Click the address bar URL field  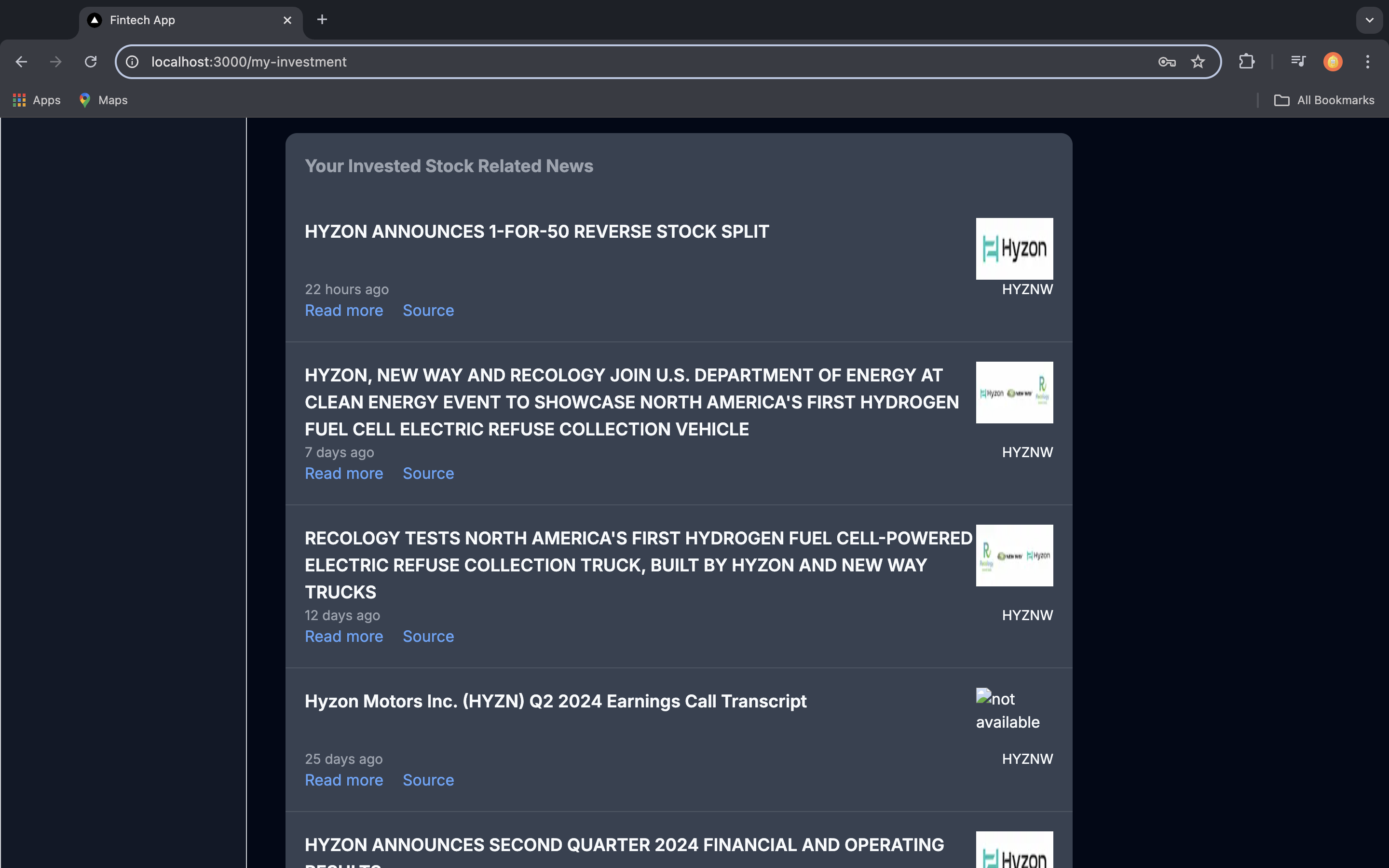click(631, 61)
